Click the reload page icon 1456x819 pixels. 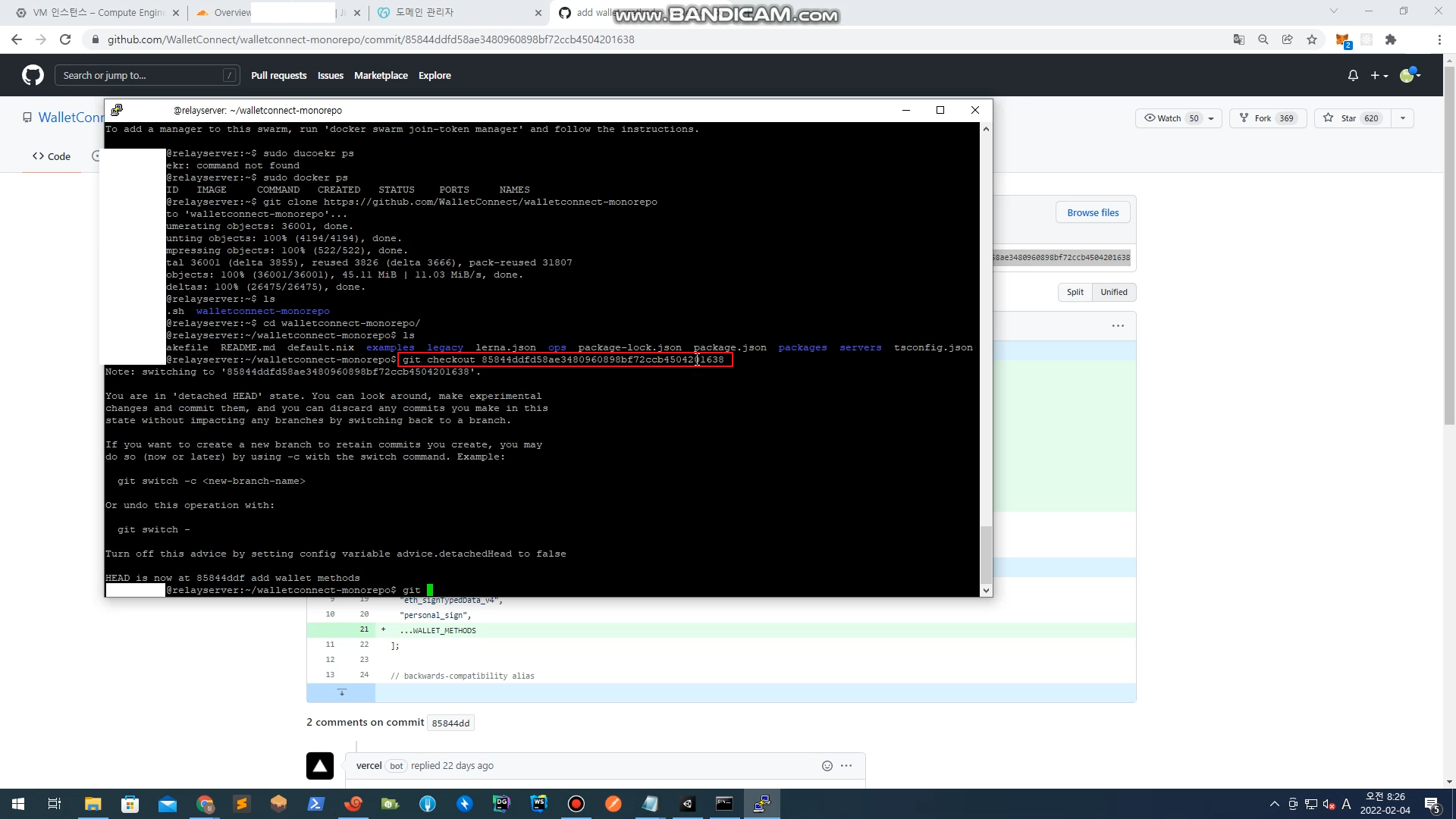[x=65, y=39]
